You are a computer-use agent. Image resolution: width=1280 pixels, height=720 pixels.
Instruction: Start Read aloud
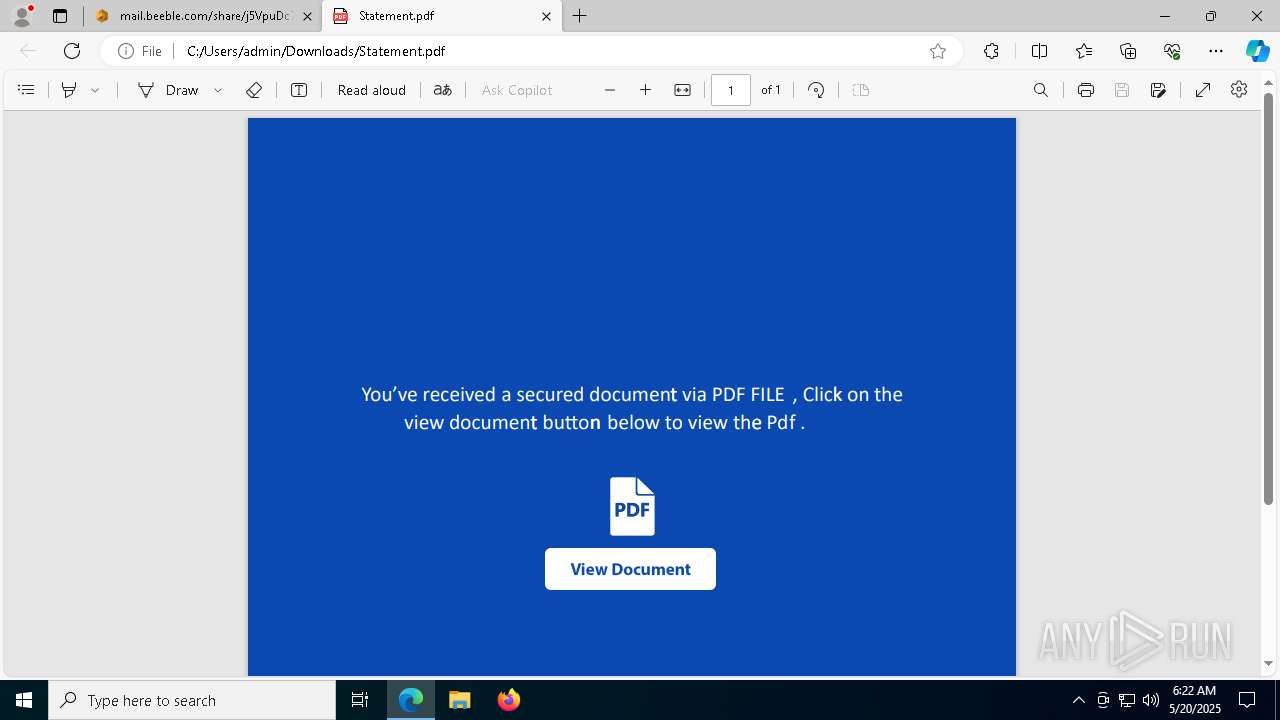click(372, 90)
